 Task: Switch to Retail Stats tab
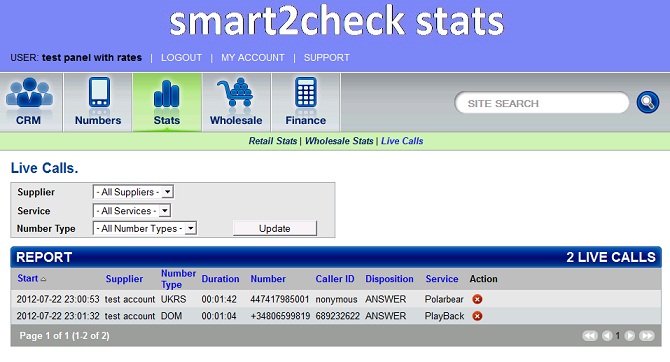(273, 141)
